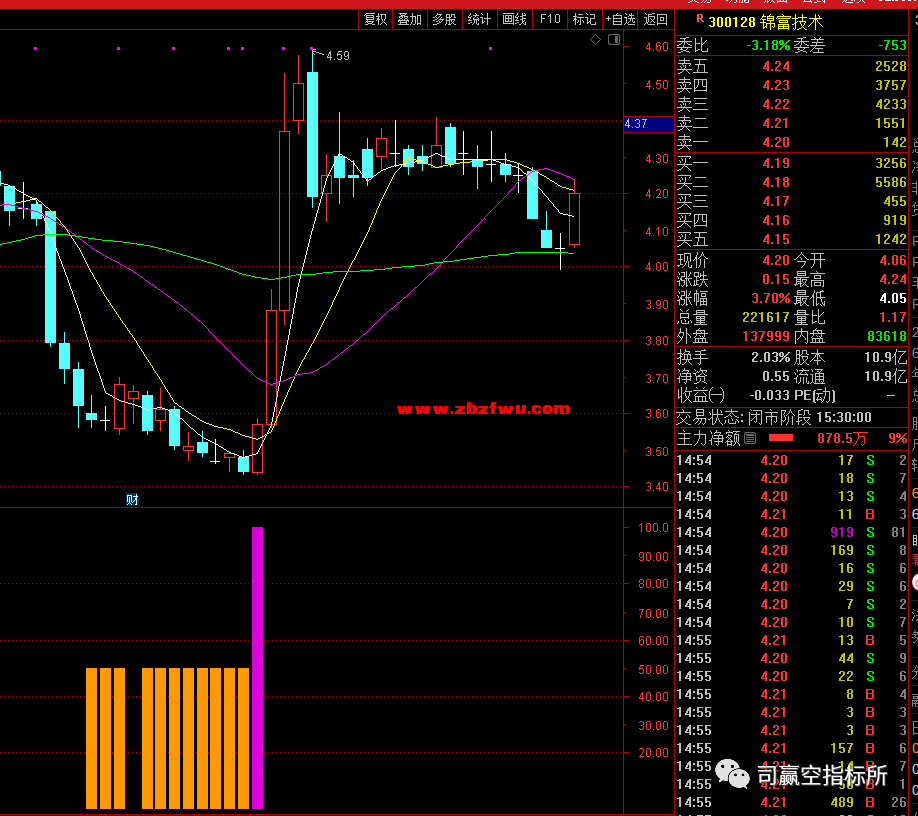Click the 4.60 price axis label

tap(656, 46)
